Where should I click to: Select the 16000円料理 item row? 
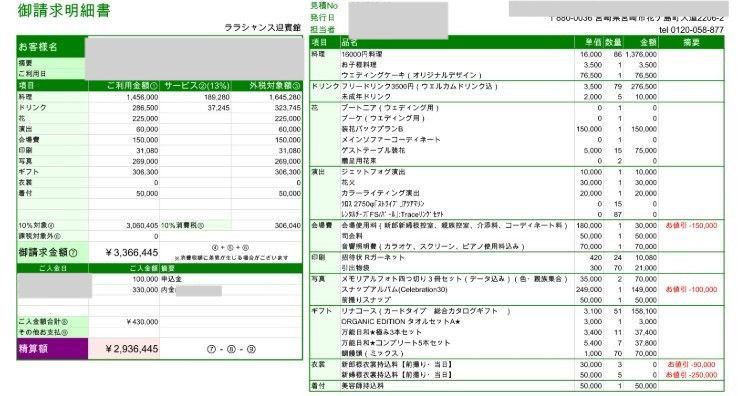[x=516, y=54]
